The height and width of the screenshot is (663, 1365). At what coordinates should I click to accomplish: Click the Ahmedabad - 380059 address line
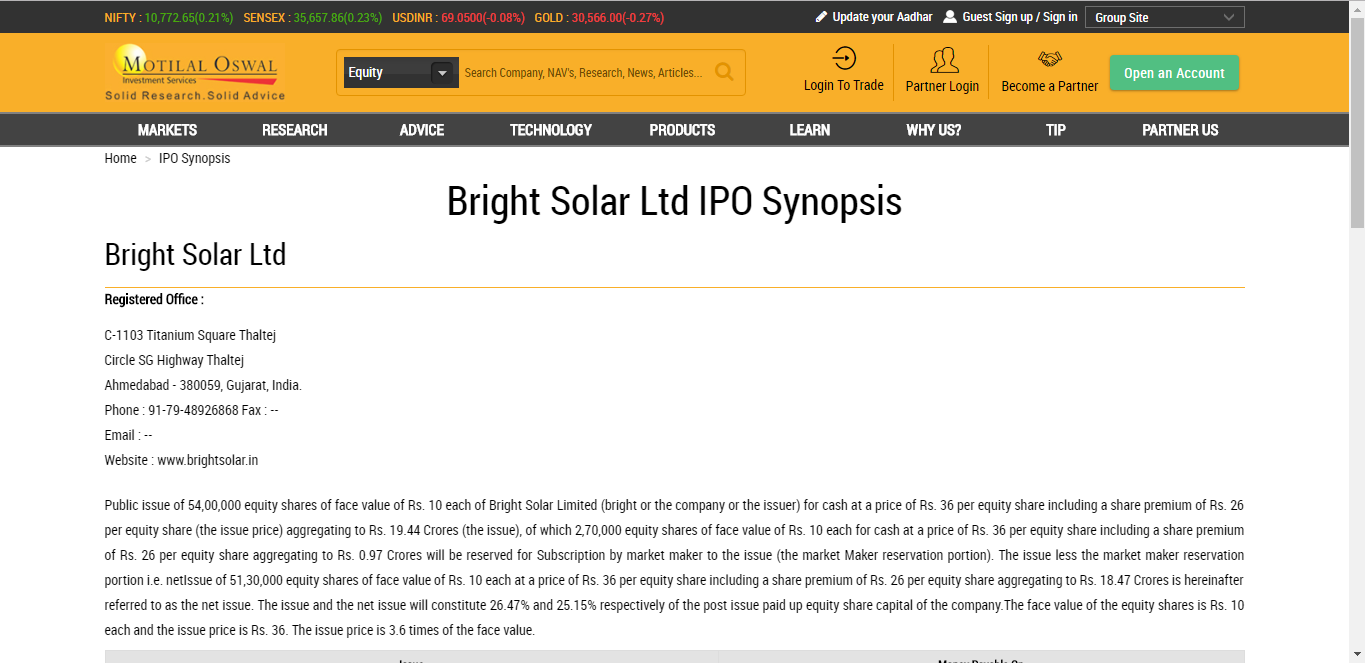pos(203,385)
